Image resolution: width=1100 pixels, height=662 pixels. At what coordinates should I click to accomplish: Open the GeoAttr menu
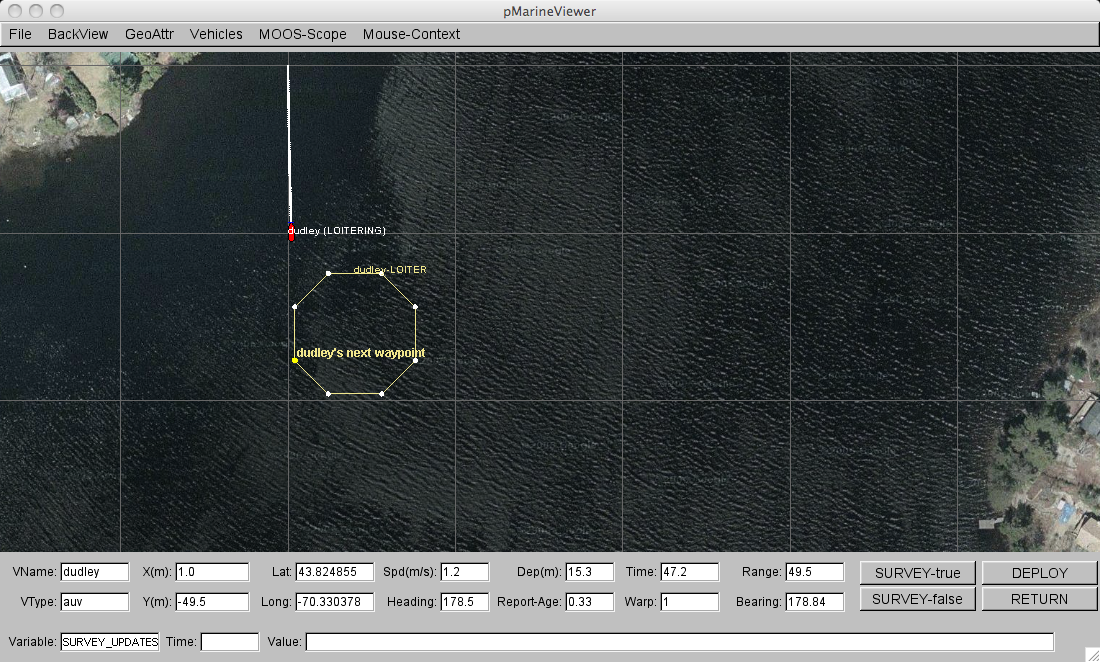(149, 34)
